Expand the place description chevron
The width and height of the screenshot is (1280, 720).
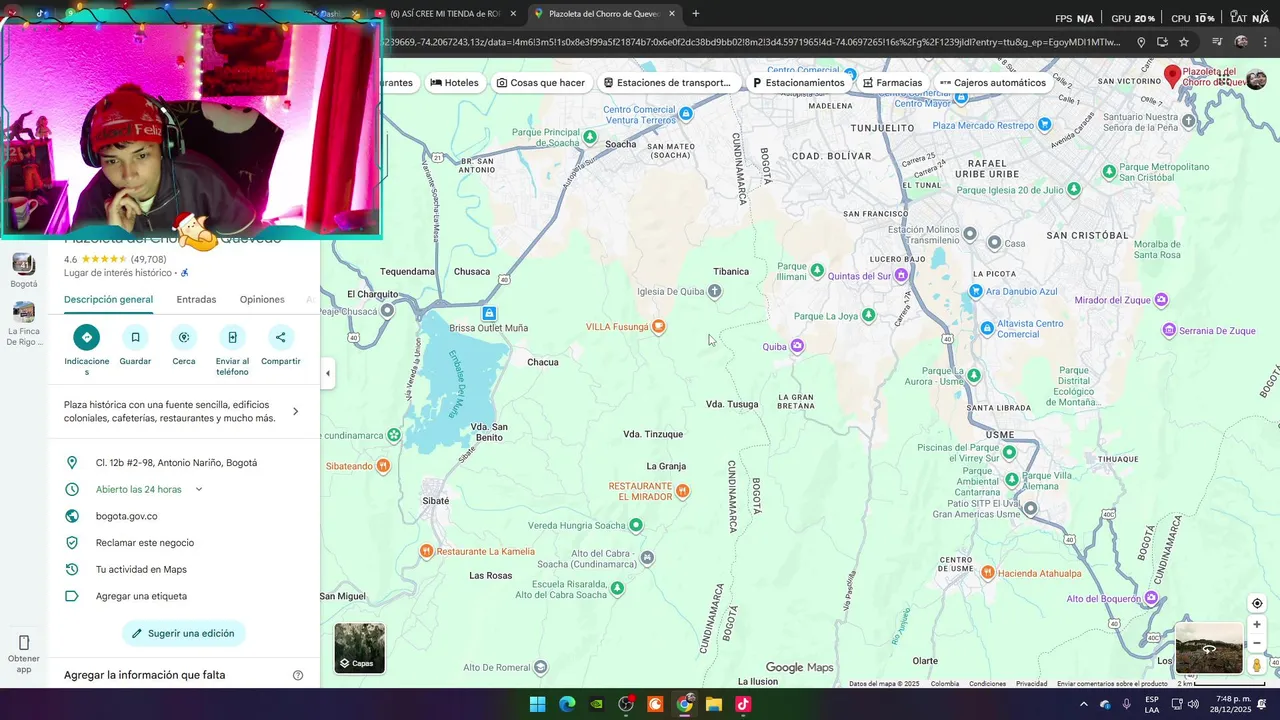pos(295,411)
